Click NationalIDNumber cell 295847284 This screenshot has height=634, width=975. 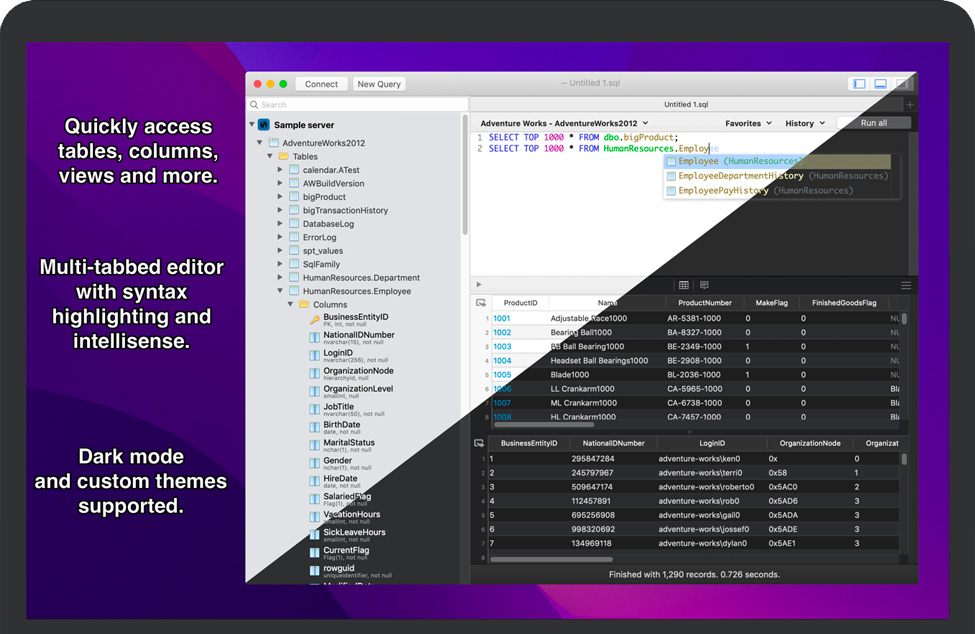click(x=593, y=459)
